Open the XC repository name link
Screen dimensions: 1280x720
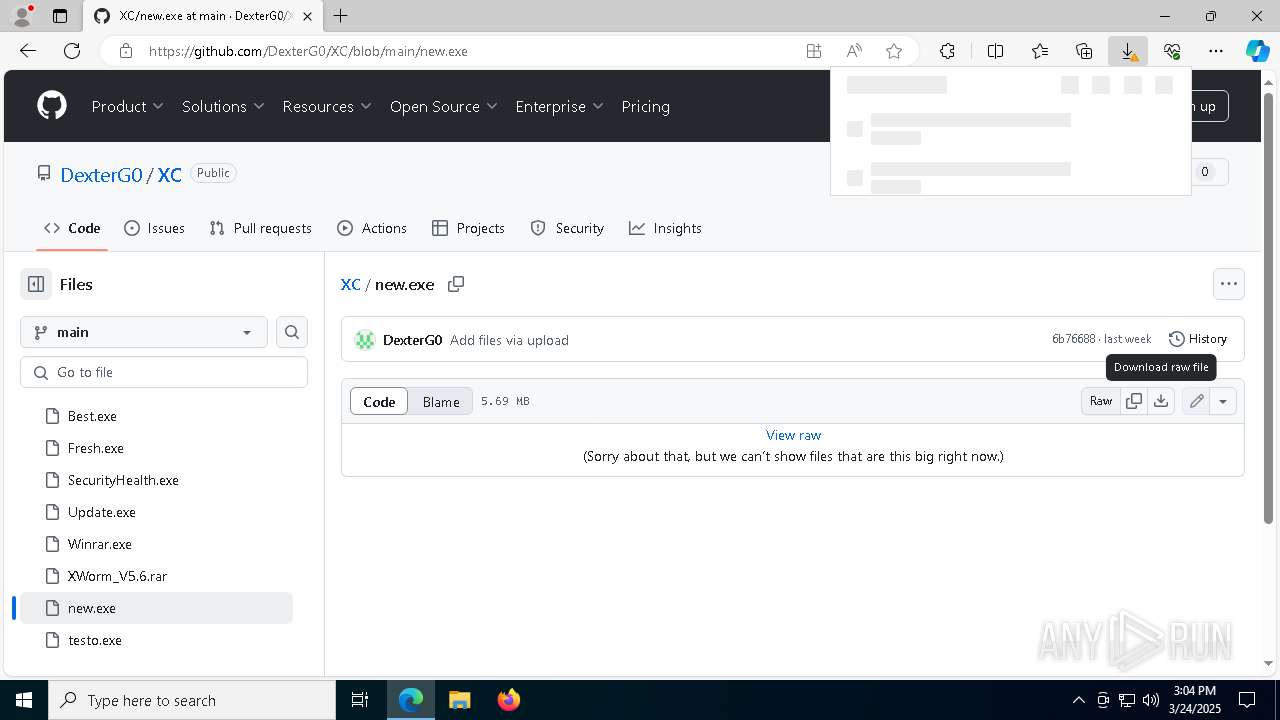170,174
